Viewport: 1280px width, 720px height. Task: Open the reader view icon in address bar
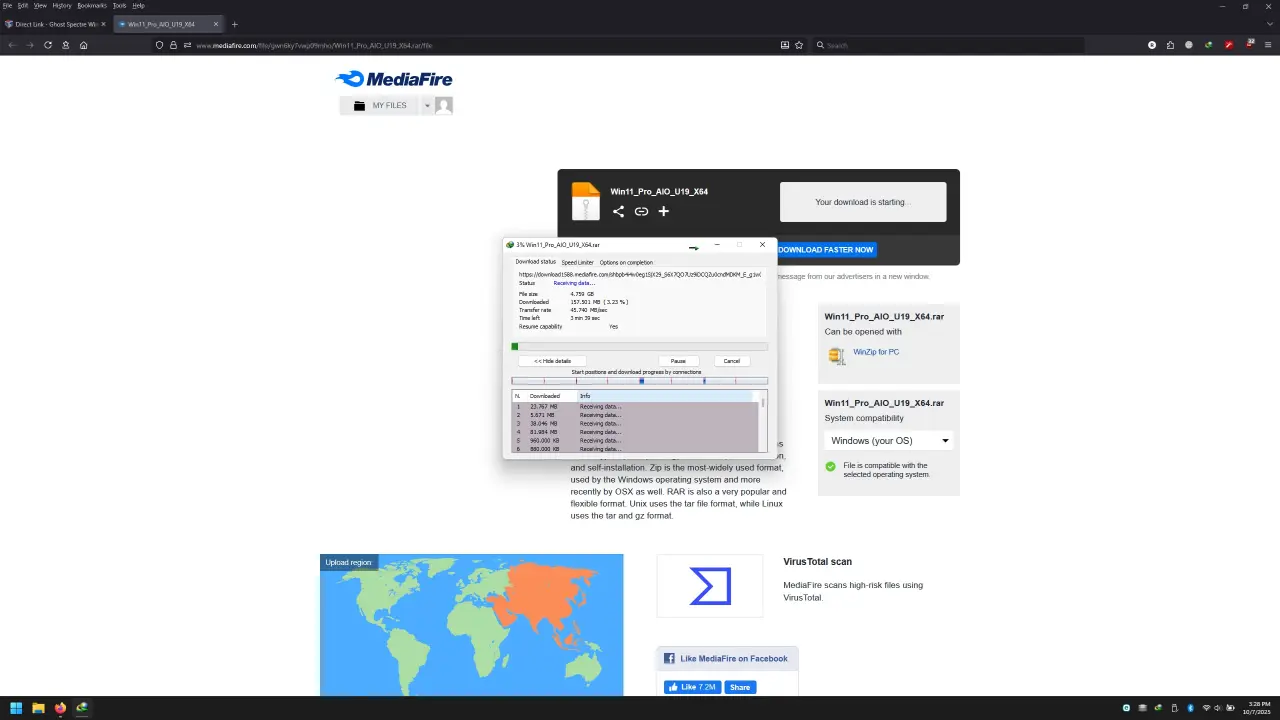[785, 45]
